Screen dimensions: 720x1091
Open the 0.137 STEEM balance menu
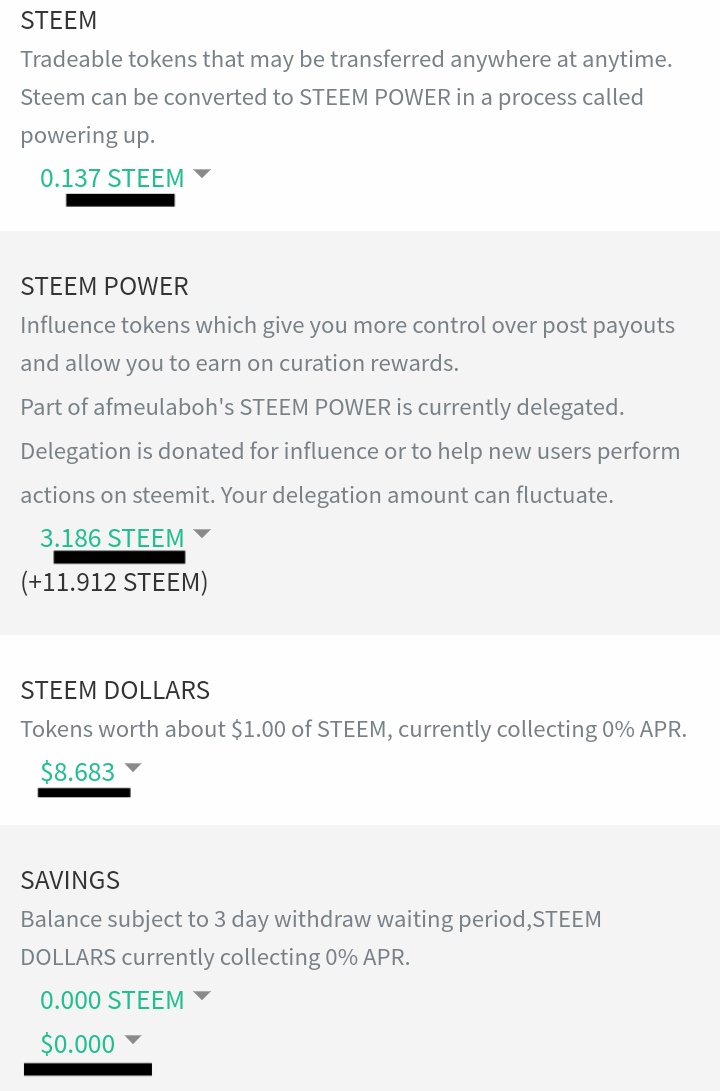pos(112,178)
